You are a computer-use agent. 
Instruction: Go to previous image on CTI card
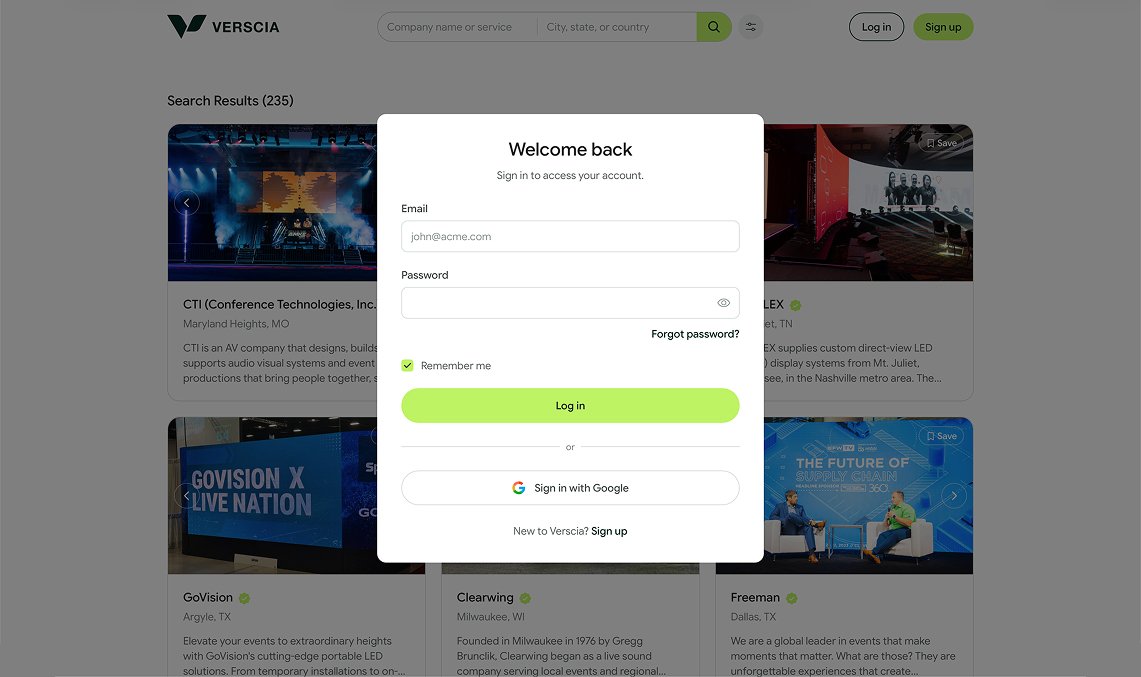pyautogui.click(x=186, y=202)
